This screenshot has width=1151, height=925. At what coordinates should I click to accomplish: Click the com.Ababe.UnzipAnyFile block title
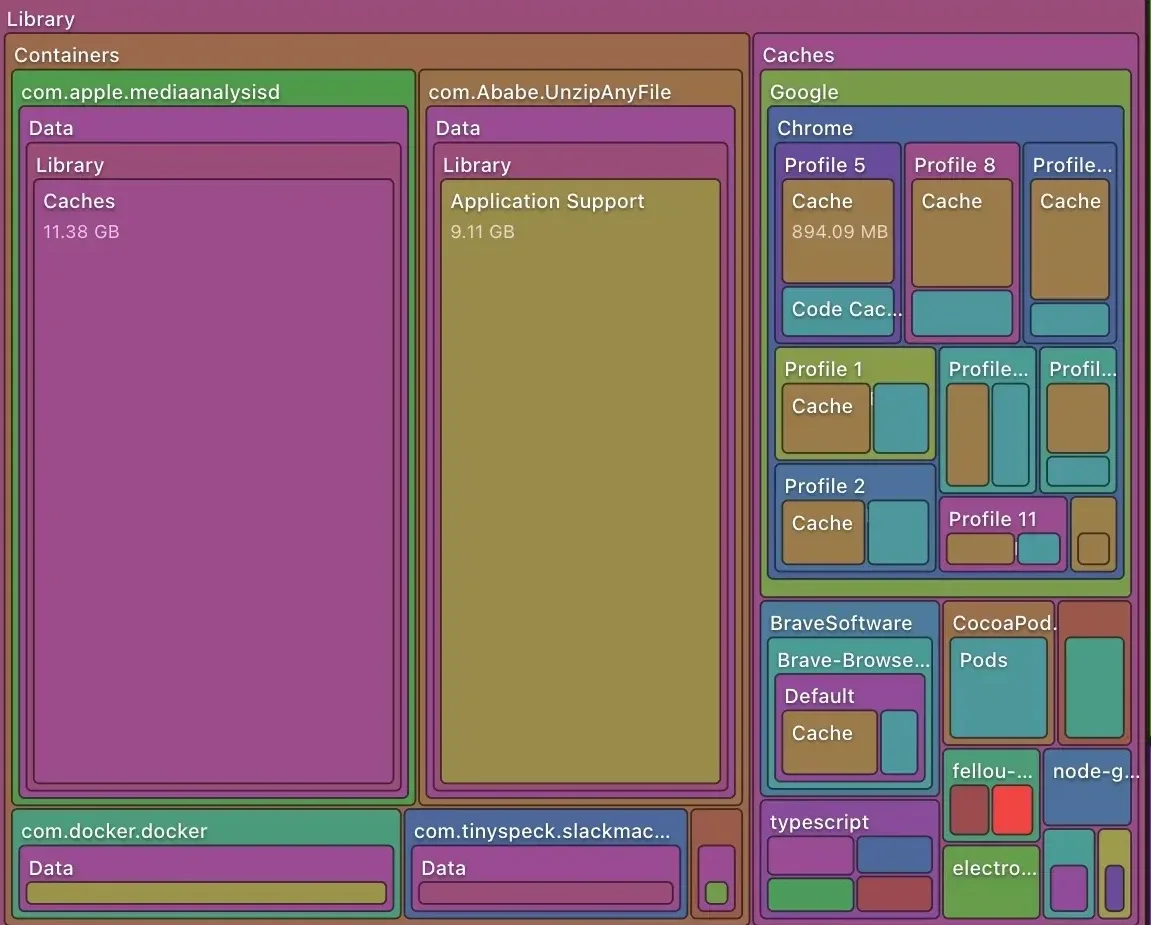click(550, 92)
